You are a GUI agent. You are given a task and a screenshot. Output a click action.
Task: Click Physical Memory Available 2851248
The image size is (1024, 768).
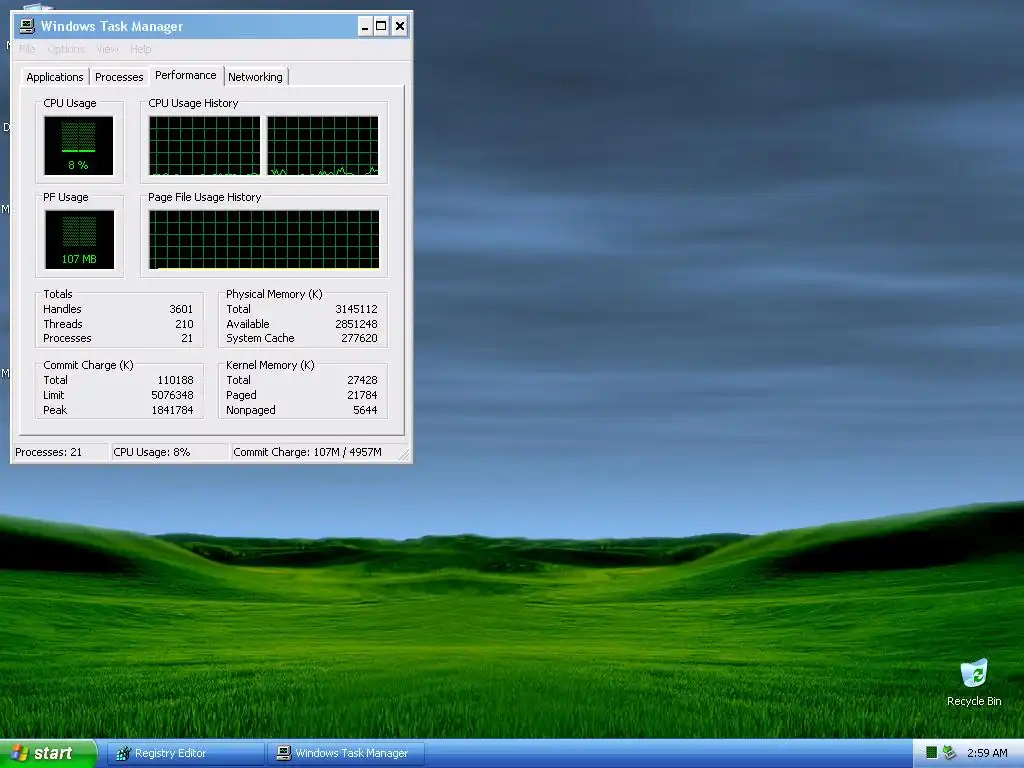pos(356,324)
